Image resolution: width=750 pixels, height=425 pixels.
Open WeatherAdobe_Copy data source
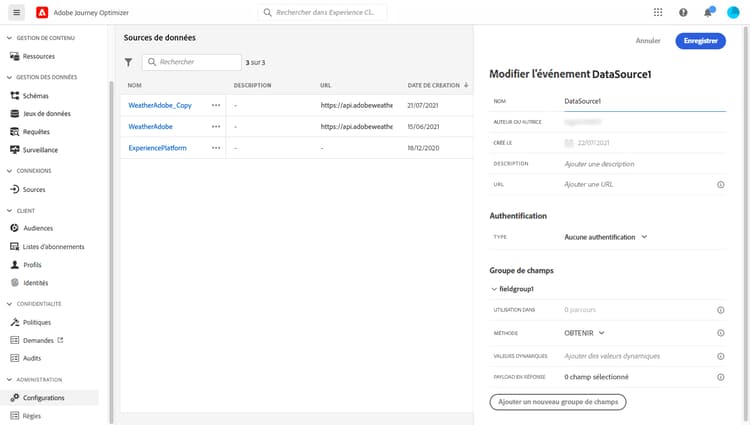point(160,105)
